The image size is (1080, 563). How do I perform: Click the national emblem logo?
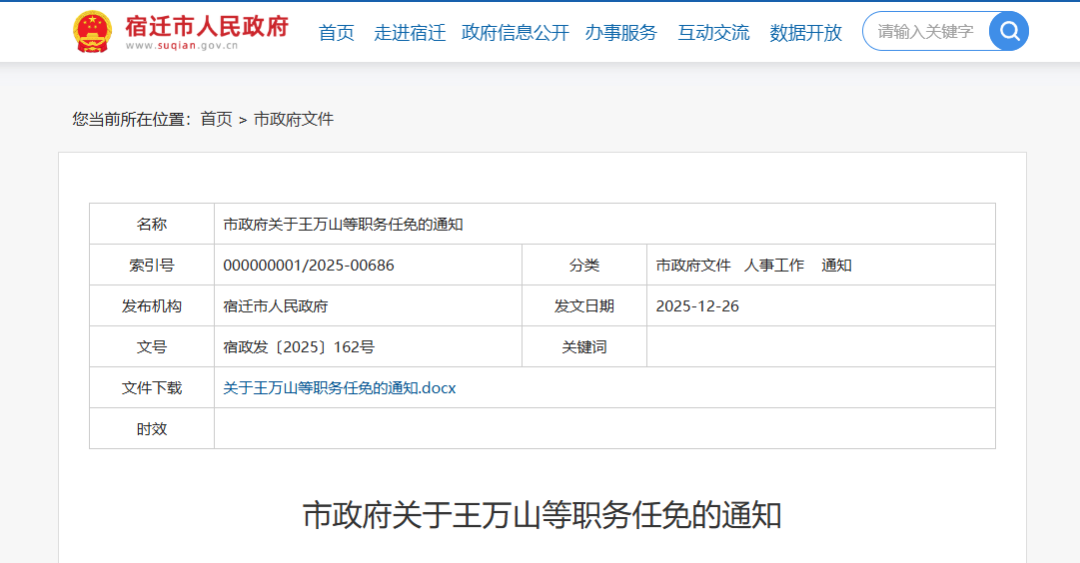coord(92,32)
